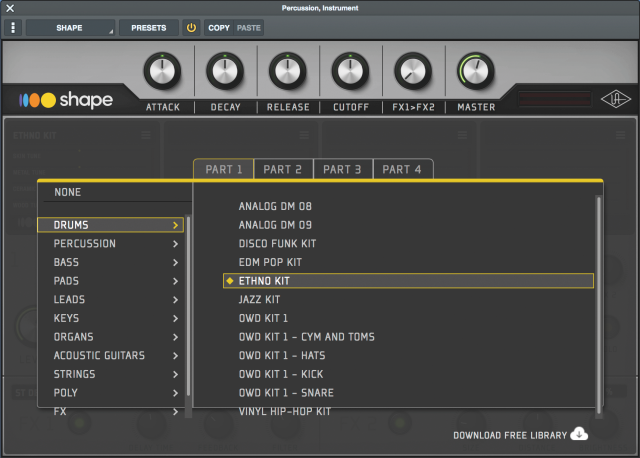
Task: Click the PASTE button
Action: coord(249,28)
